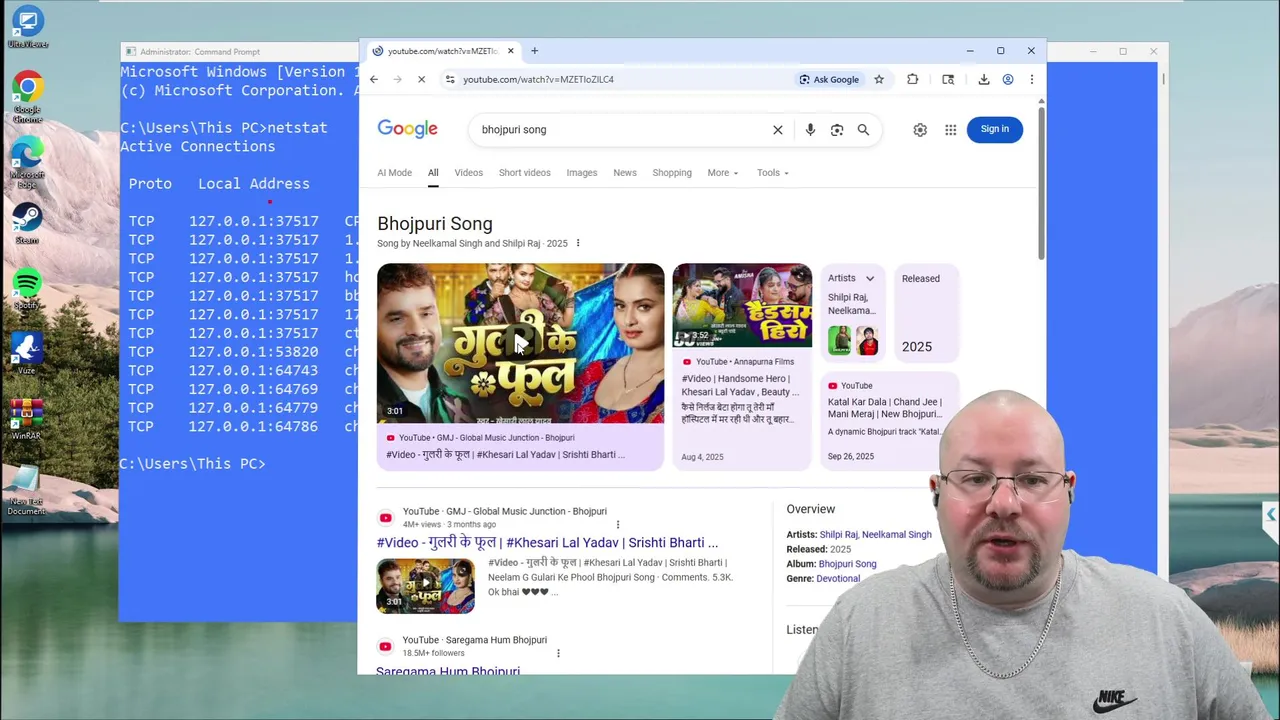Open options menu for Saregama Hum Bhojpuri result
The height and width of the screenshot is (720, 1280).
(558, 653)
